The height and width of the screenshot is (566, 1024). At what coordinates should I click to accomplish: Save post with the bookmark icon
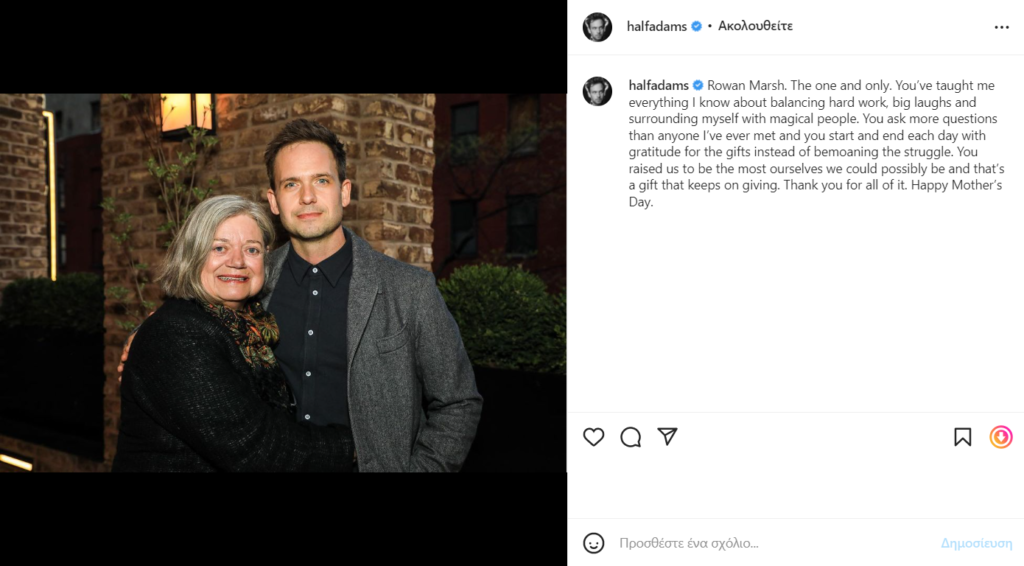click(963, 437)
